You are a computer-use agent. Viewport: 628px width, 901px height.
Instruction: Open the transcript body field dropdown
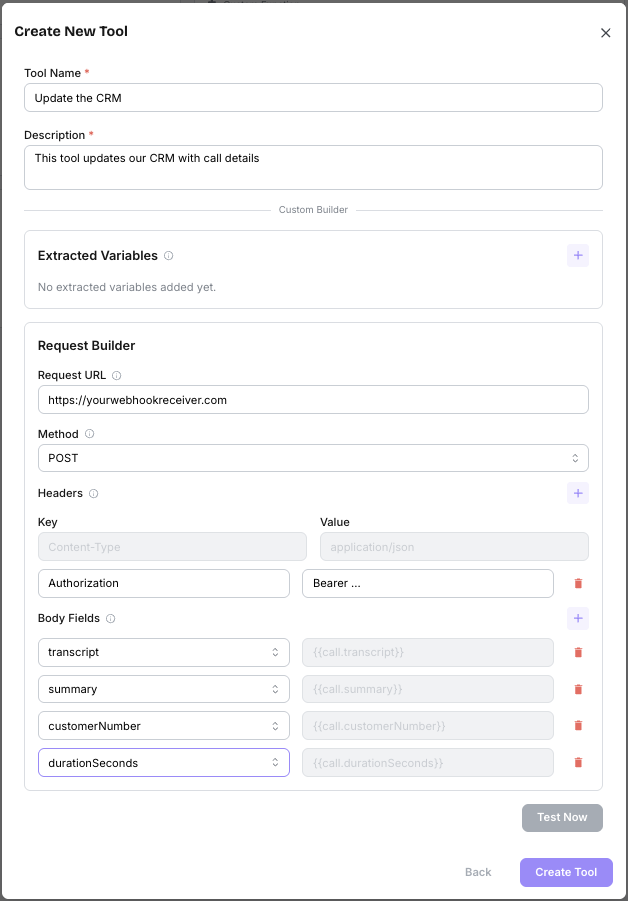[164, 652]
